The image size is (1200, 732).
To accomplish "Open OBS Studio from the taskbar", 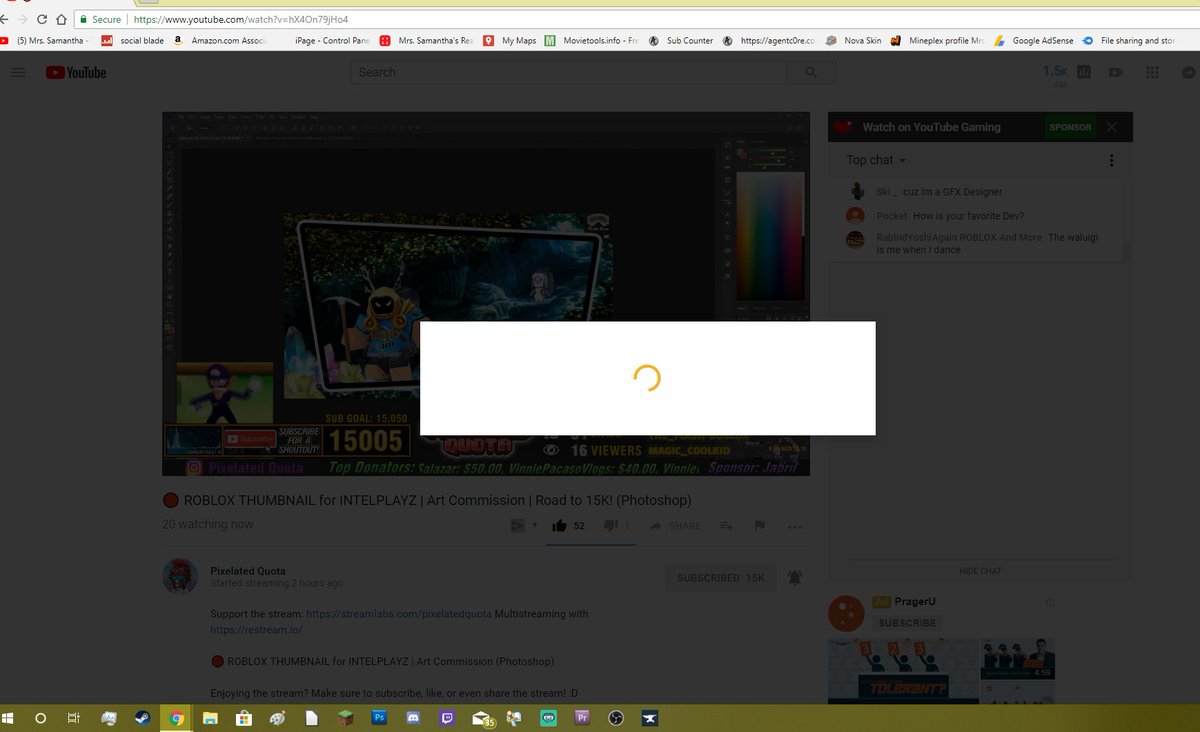I will tap(617, 718).
